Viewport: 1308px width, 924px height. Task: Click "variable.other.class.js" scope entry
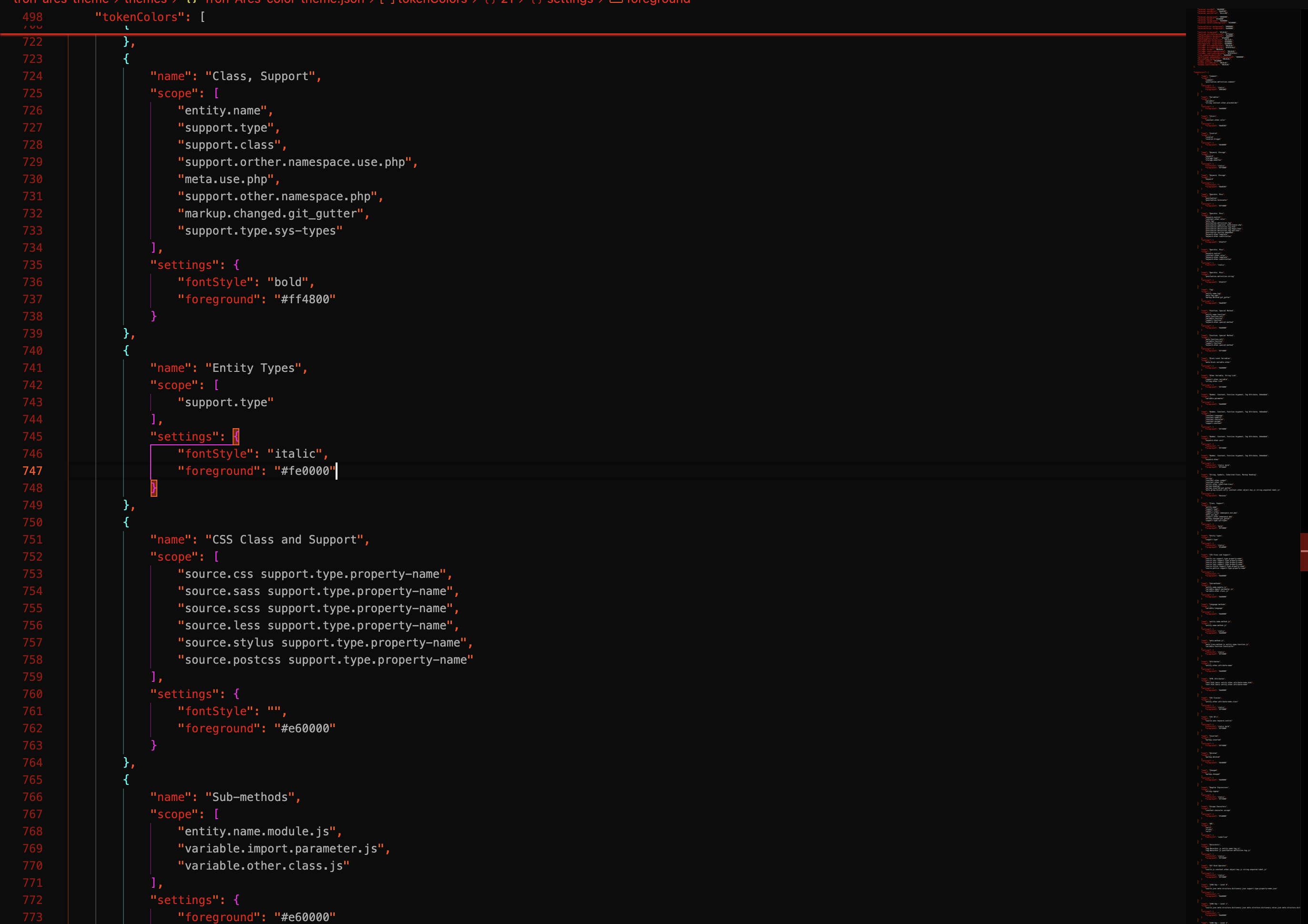pos(263,865)
